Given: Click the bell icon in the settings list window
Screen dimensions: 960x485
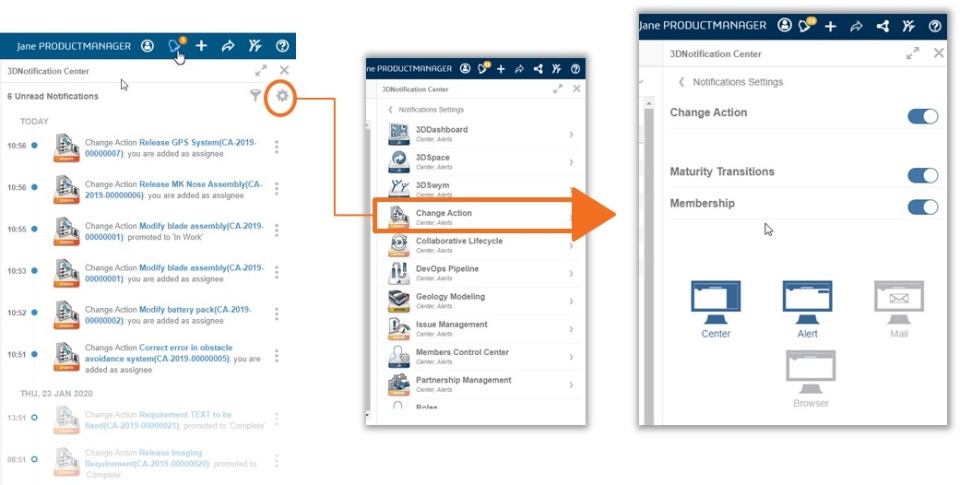Looking at the screenshot, I should (484, 68).
